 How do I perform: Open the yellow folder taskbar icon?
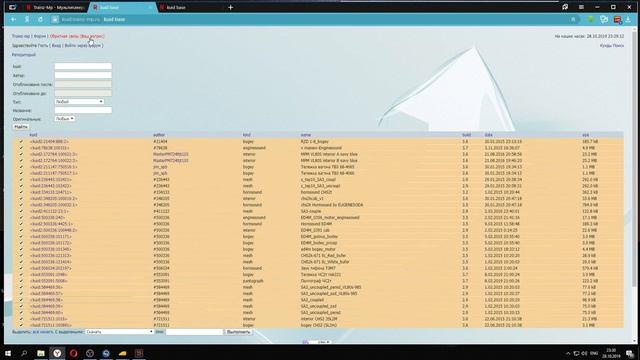122,353
